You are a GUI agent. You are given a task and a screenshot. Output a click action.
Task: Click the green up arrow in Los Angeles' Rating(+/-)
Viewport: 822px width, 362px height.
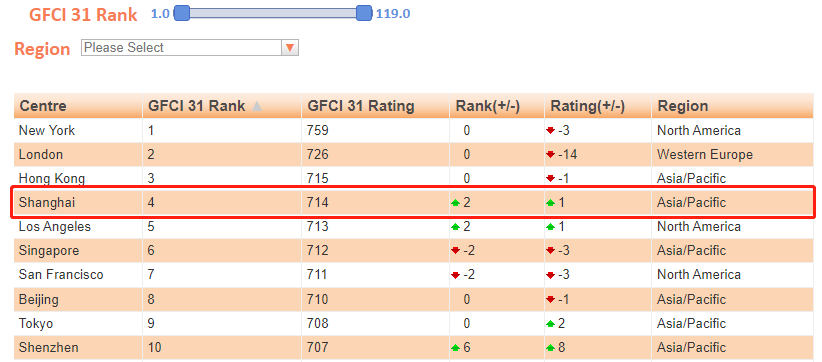(550, 227)
